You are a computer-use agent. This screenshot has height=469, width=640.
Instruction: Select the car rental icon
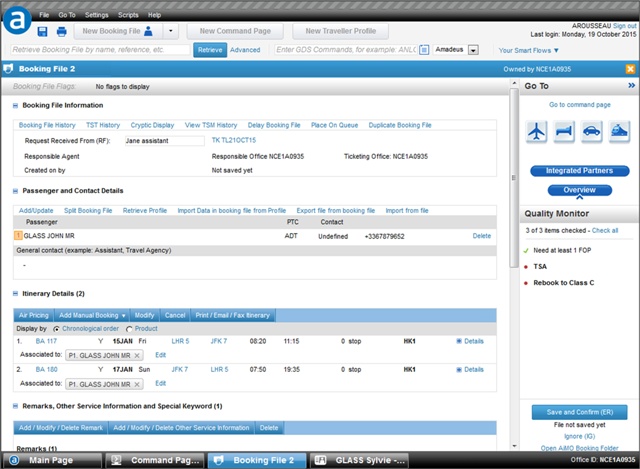coord(593,132)
